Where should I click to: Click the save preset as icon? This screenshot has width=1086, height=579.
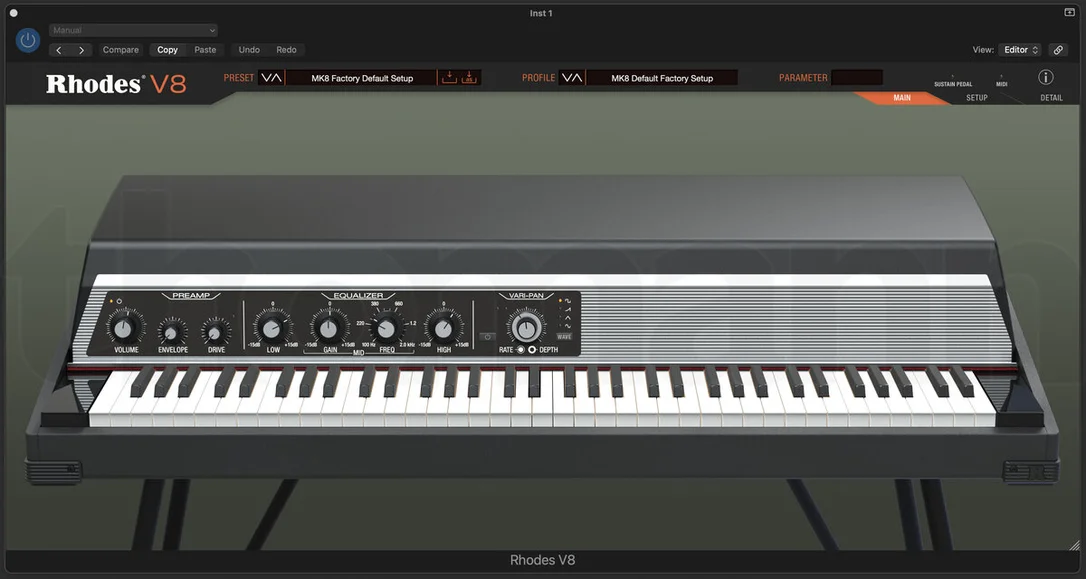click(470, 78)
